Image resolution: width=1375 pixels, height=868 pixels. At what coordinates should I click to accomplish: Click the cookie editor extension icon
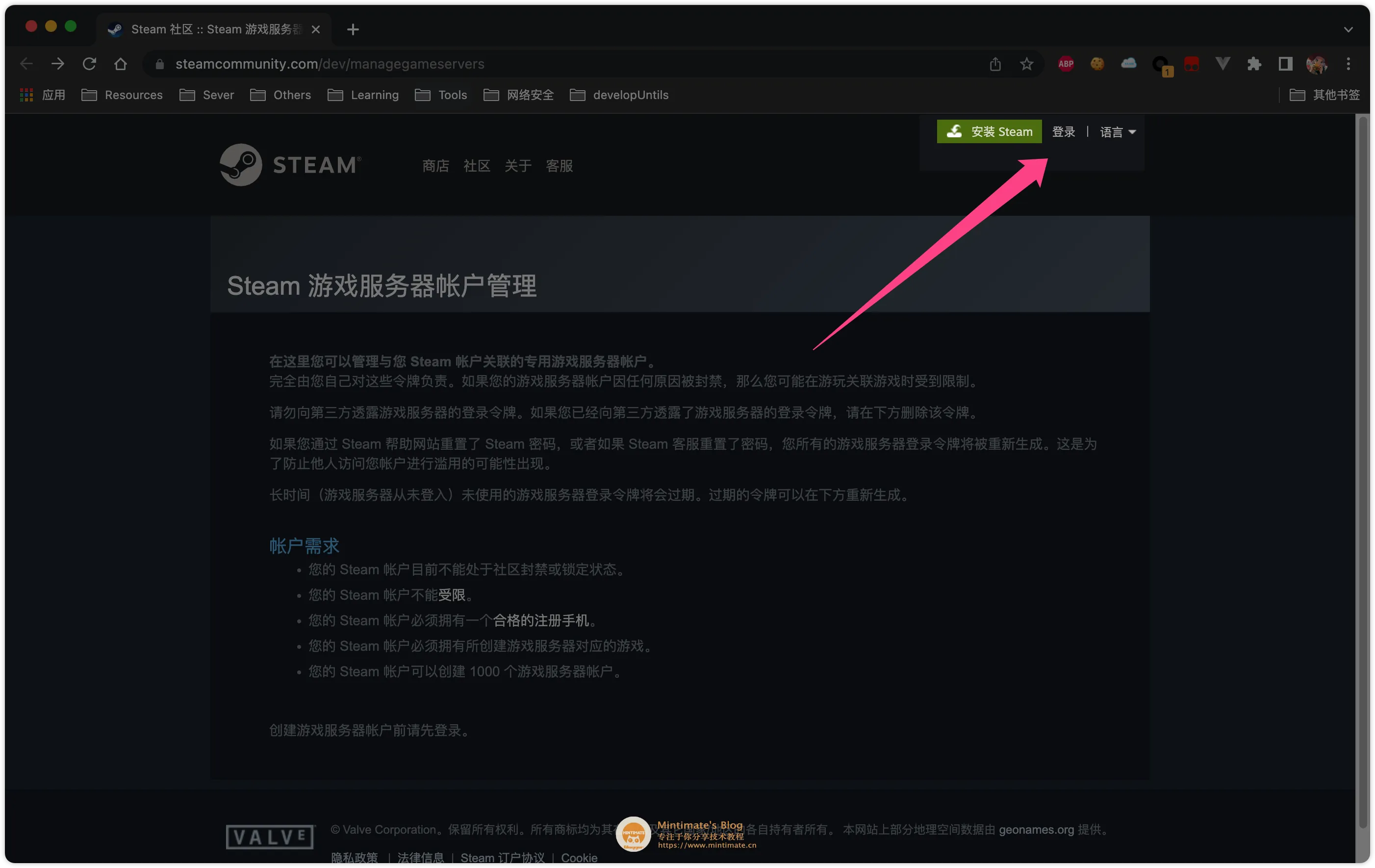tap(1097, 63)
